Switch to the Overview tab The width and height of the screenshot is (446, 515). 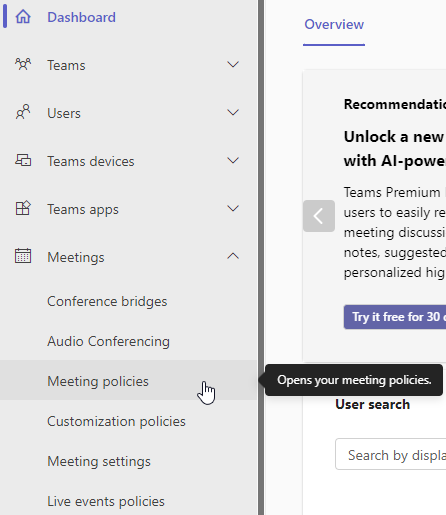(x=334, y=24)
